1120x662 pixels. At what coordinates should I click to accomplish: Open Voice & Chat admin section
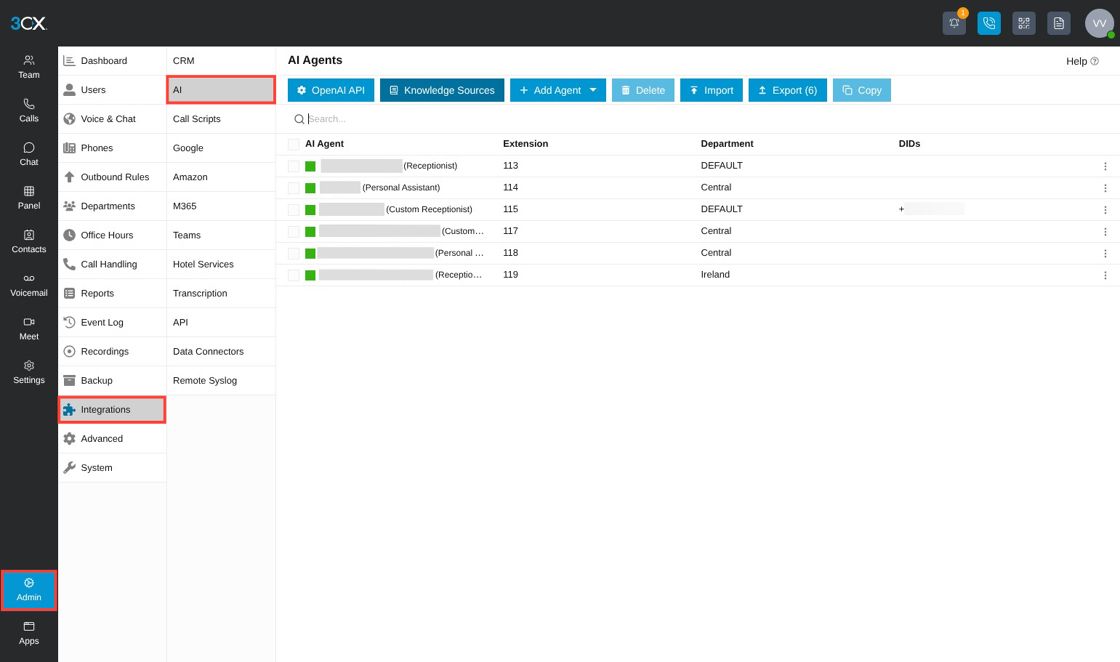pyautogui.click(x=112, y=119)
